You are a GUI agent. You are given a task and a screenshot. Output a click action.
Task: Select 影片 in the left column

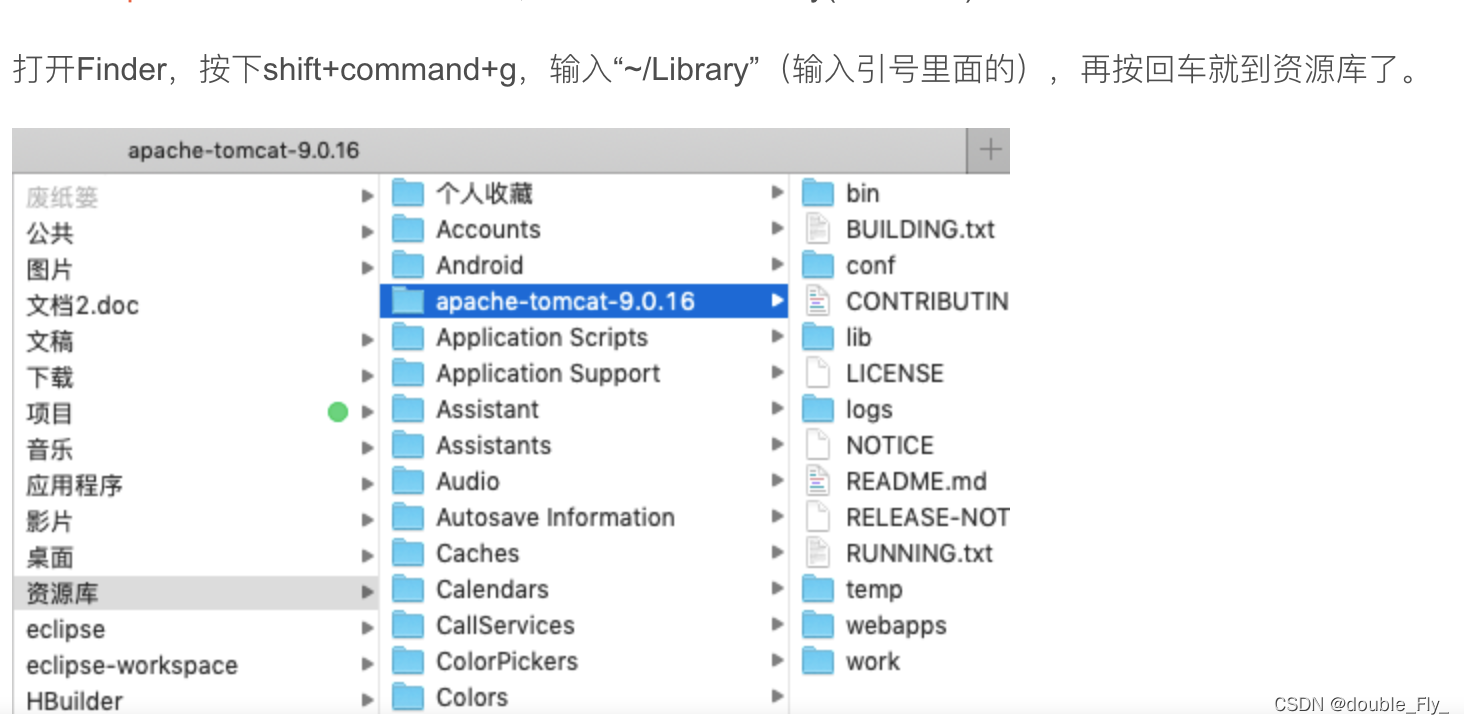click(x=49, y=521)
